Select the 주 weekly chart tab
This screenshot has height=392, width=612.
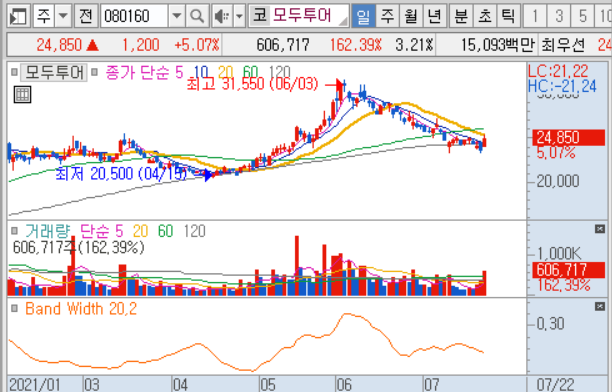387,16
